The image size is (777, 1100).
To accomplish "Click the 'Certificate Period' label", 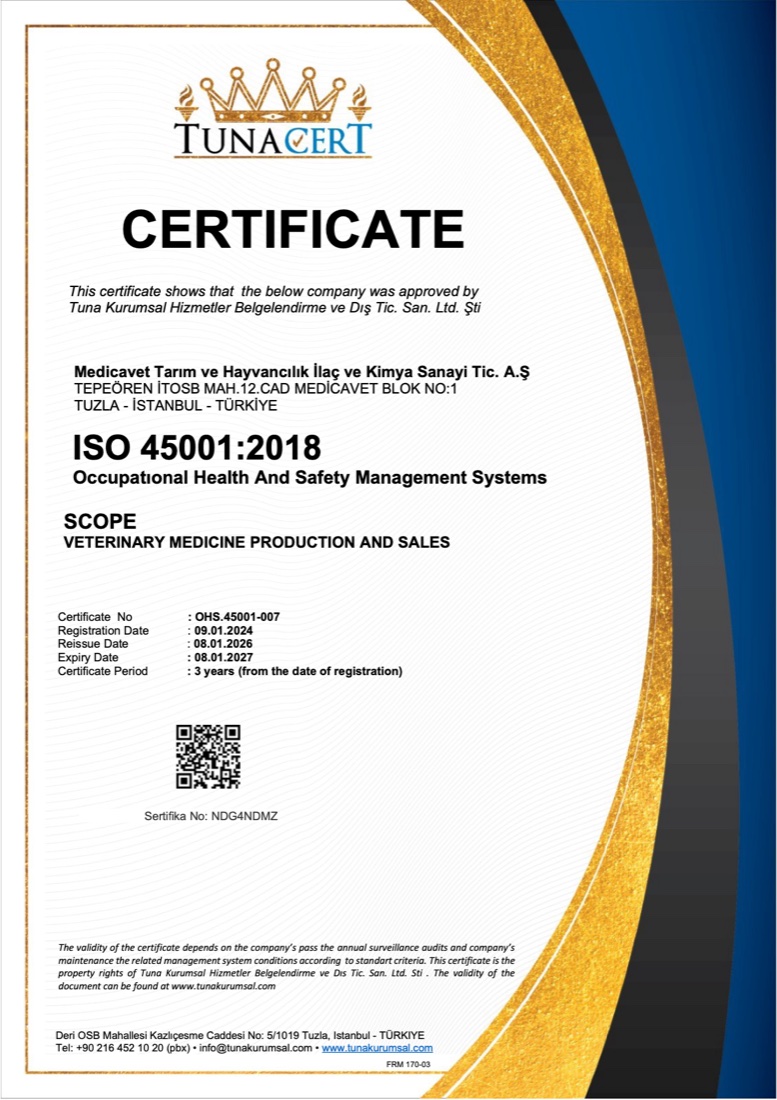I will point(102,671).
